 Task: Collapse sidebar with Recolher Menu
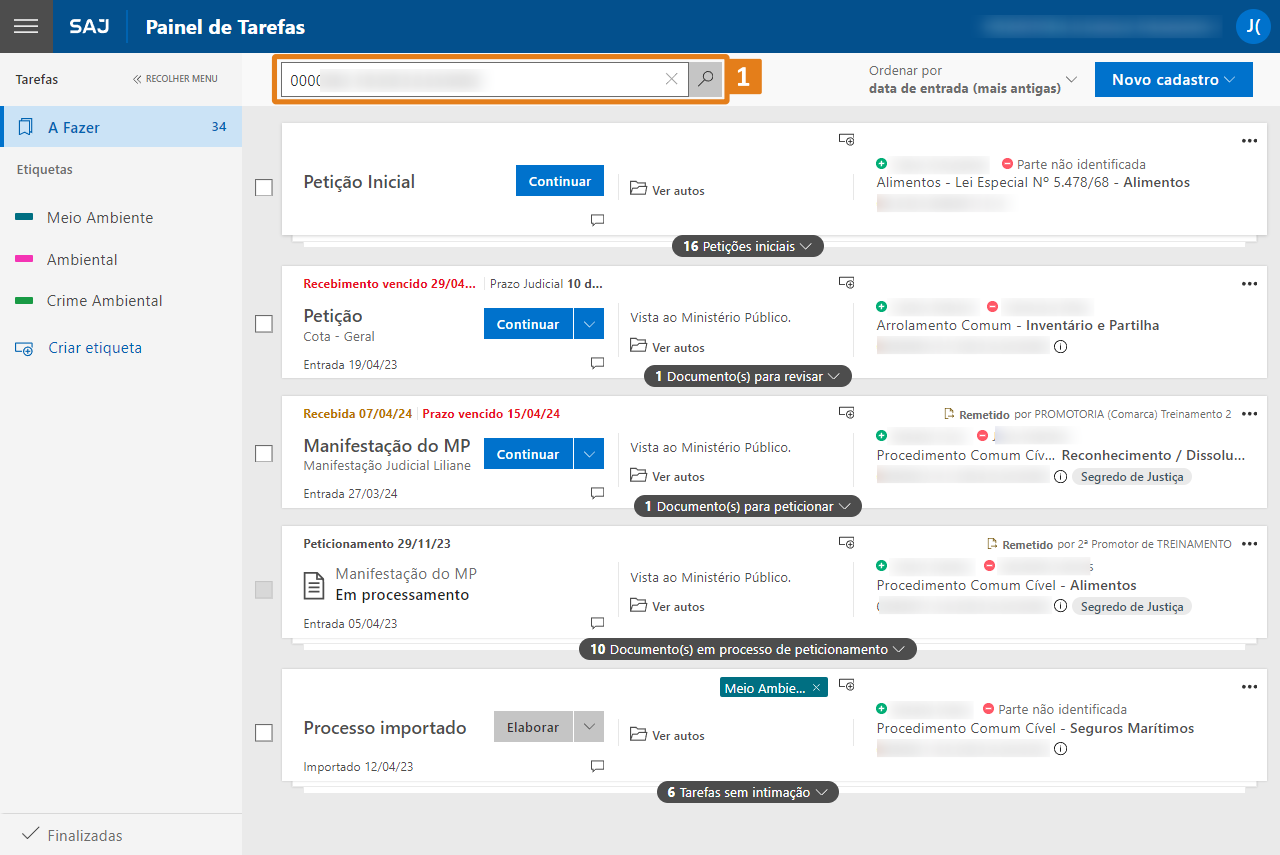click(x=175, y=79)
